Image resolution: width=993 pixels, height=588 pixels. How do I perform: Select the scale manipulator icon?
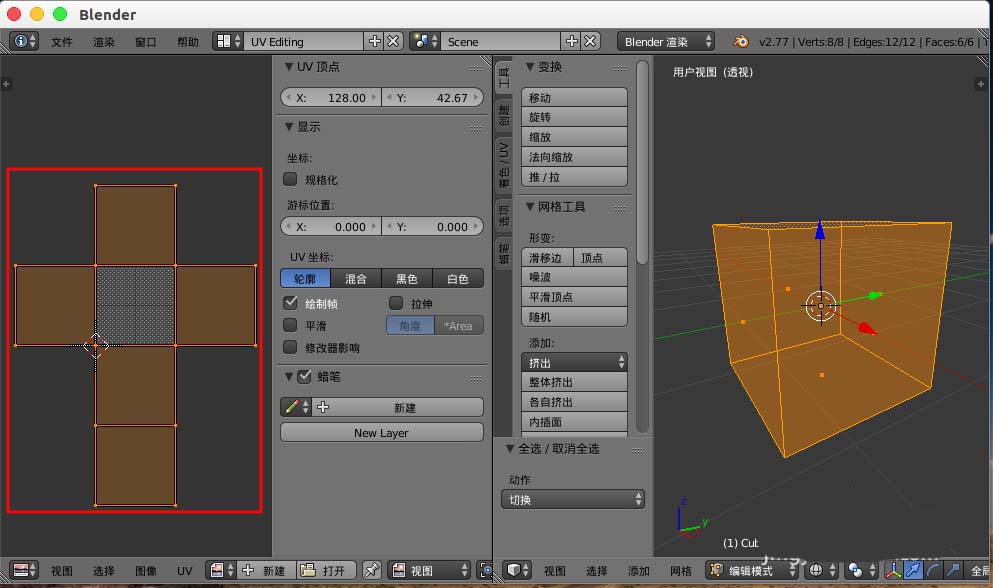click(953, 570)
